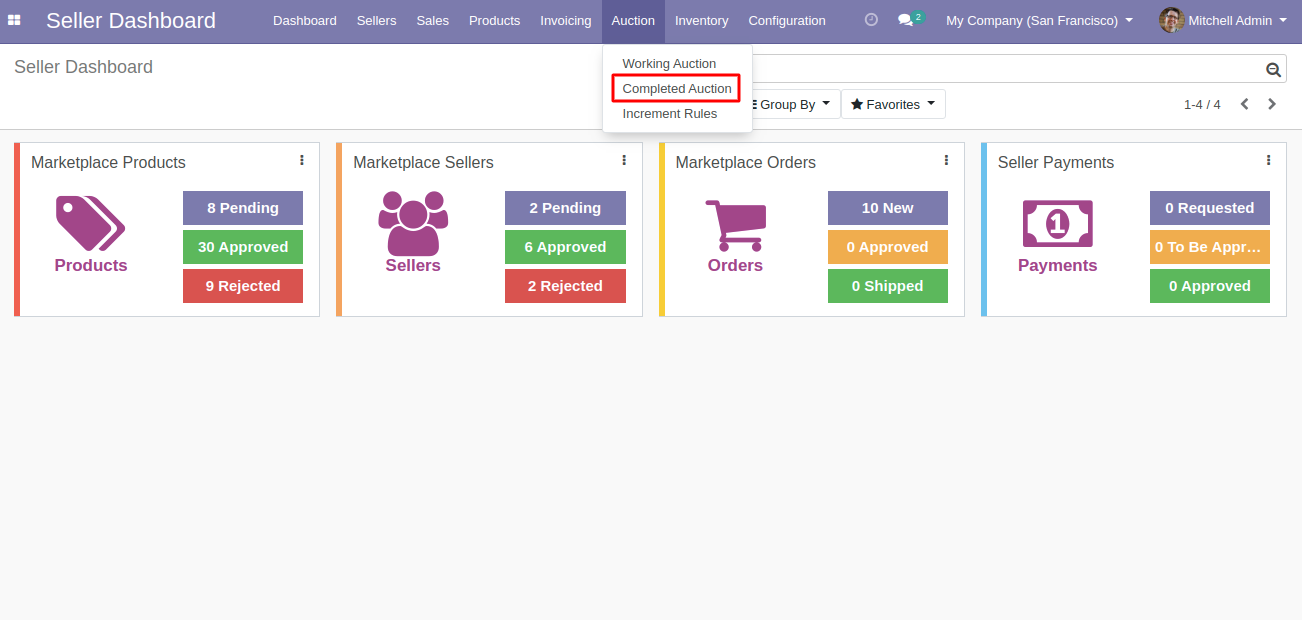The image size is (1302, 620).
Task: Click Seller Dashboard breadcrumb text
Action: coord(83,67)
